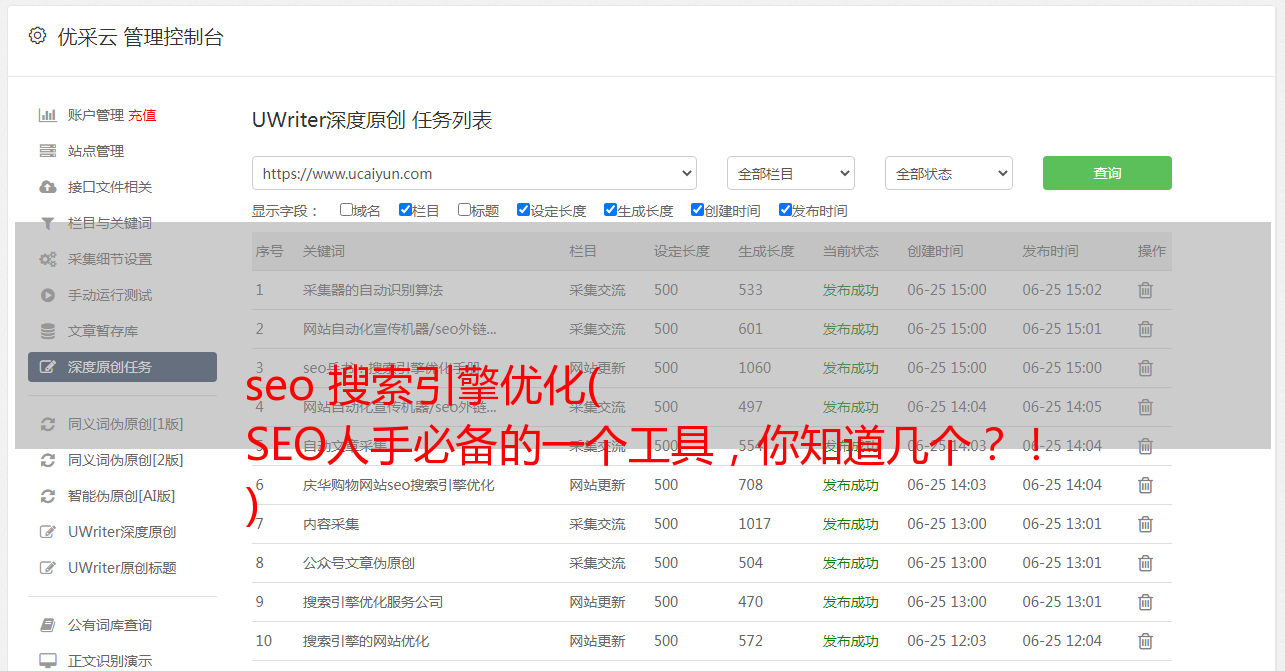Click the edit icon for UWriter深度原创

(x=47, y=532)
